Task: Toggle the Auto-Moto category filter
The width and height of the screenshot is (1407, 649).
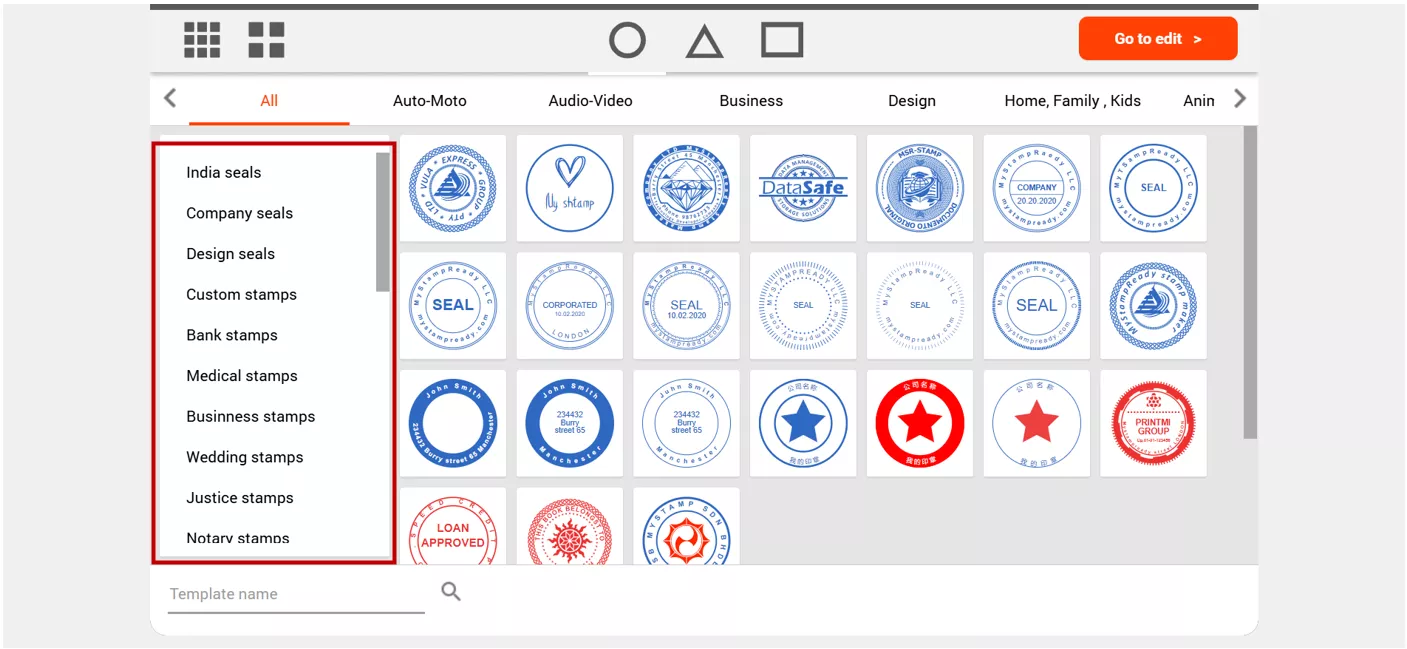Action: pyautogui.click(x=430, y=100)
